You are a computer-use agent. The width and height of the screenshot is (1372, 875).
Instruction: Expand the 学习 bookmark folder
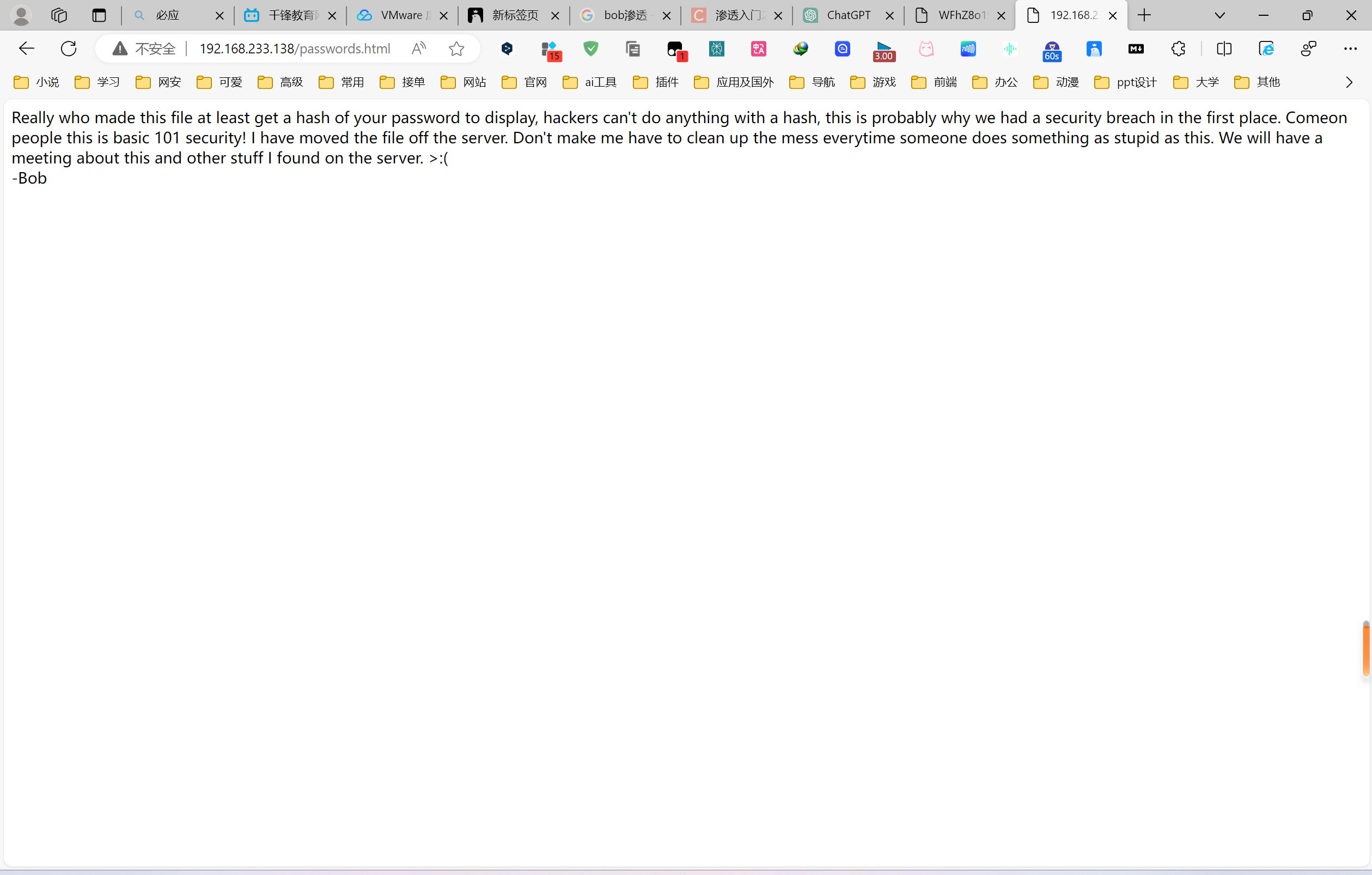tap(97, 82)
